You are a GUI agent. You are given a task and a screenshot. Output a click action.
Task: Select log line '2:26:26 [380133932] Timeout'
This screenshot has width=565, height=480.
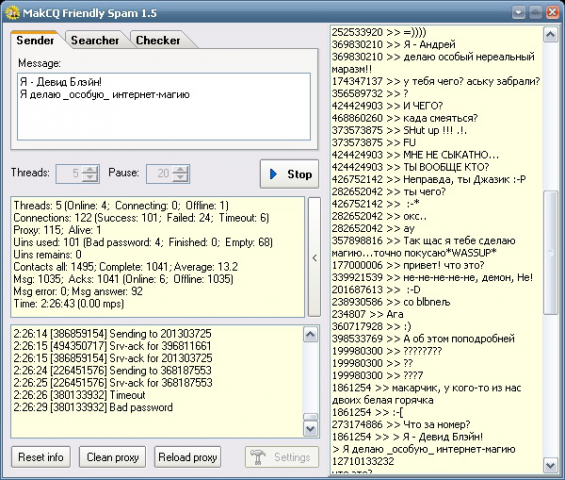[x=79, y=395]
